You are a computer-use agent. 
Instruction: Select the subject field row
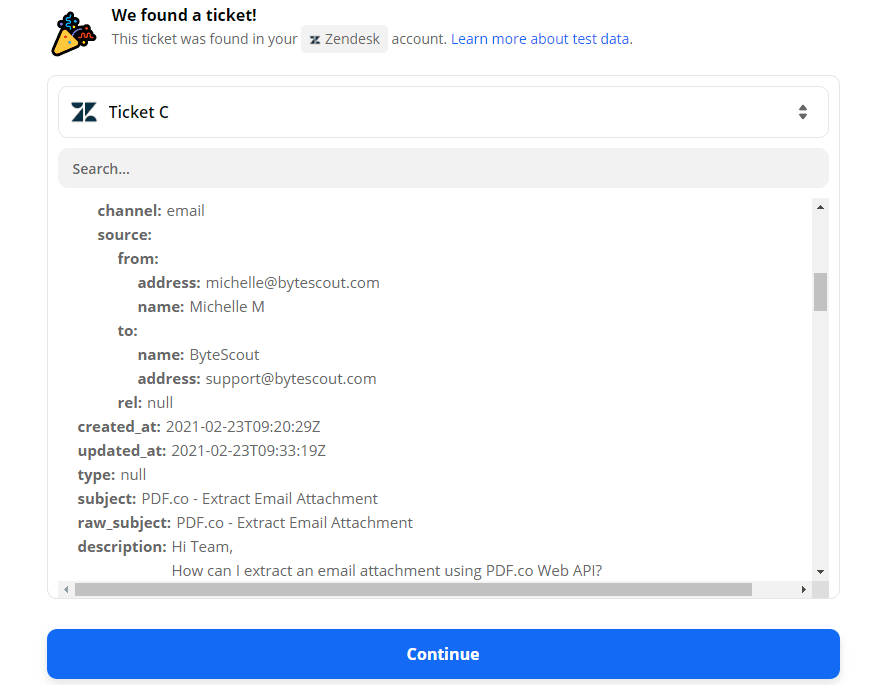[x=228, y=498]
